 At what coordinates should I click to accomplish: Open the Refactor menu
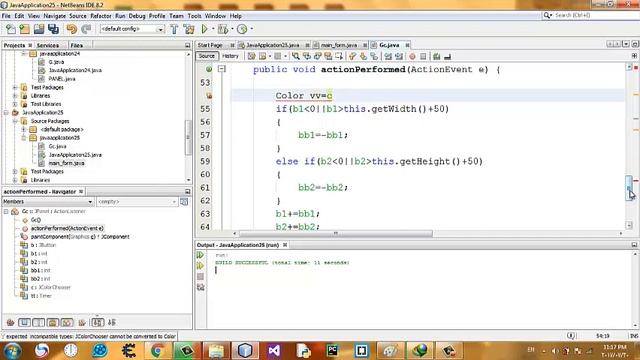(100, 16)
